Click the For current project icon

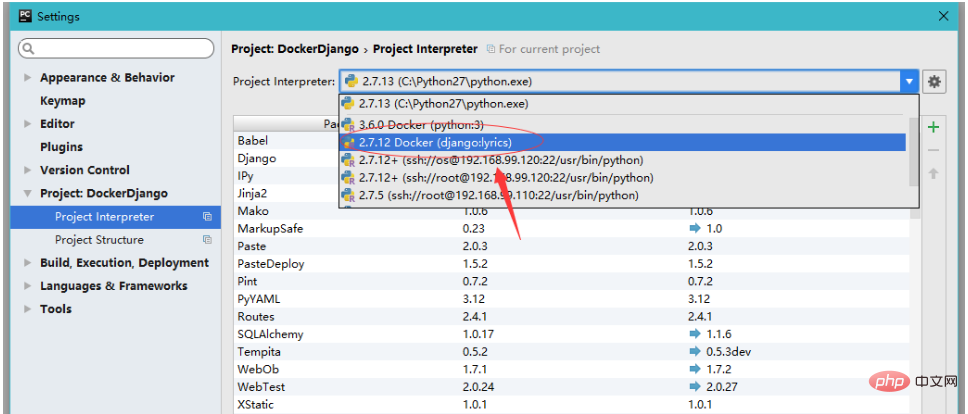tap(491, 49)
